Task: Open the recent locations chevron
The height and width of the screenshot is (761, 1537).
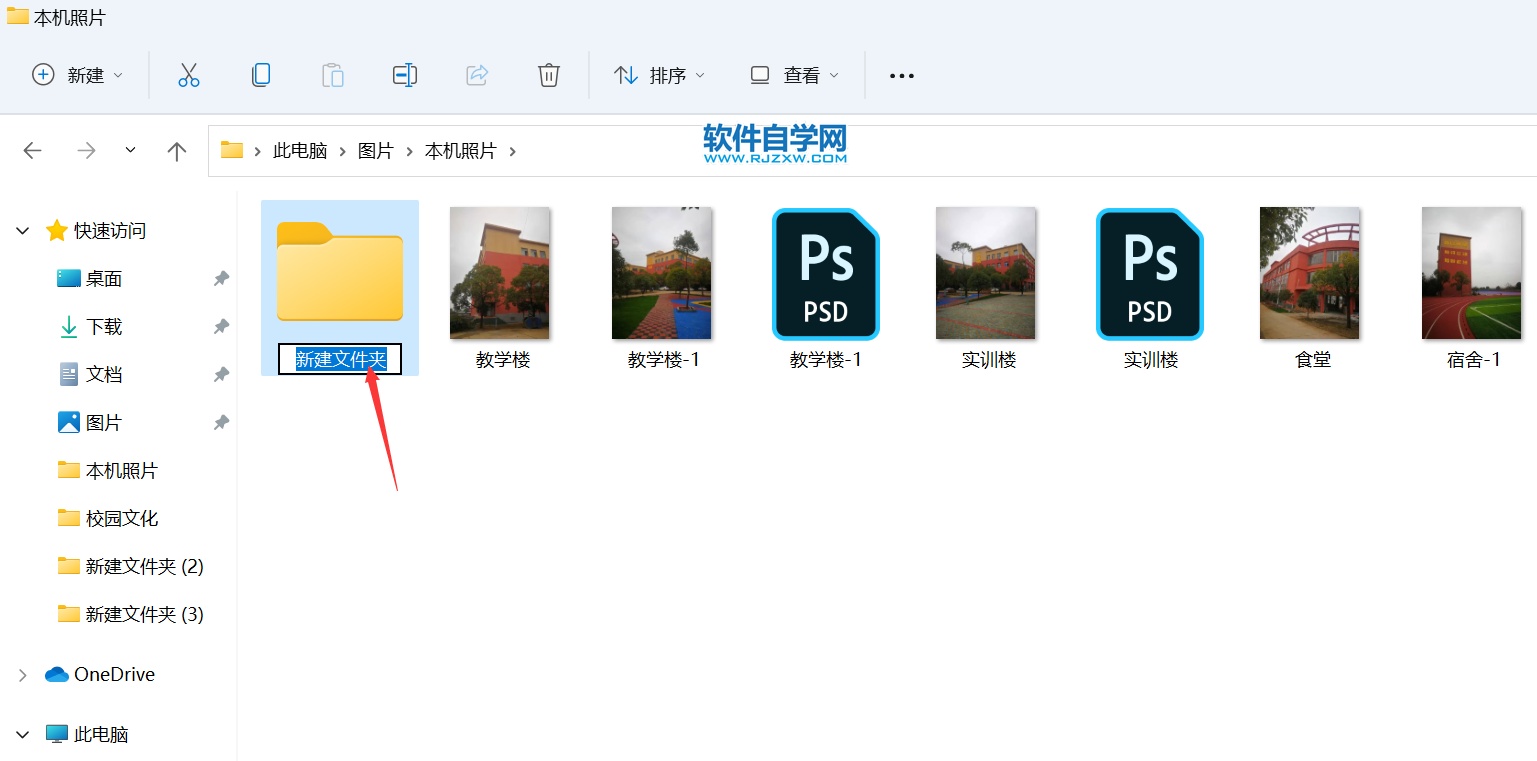Action: coord(130,150)
